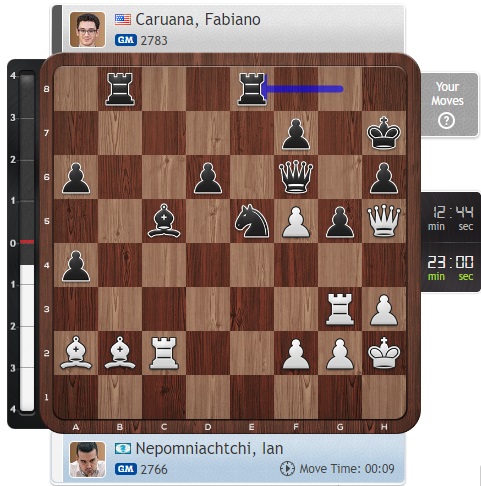Select the white pawn on f5
Image resolution: width=481 pixels, height=486 pixels.
296,222
